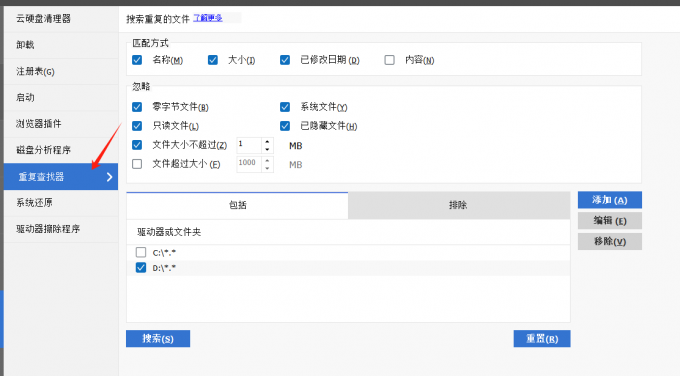
Task: Select the D:\*.* row text
Action: (x=164, y=268)
